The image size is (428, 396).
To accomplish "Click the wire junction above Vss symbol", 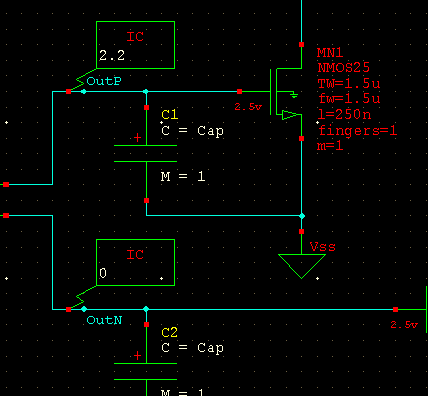I will point(302,216).
